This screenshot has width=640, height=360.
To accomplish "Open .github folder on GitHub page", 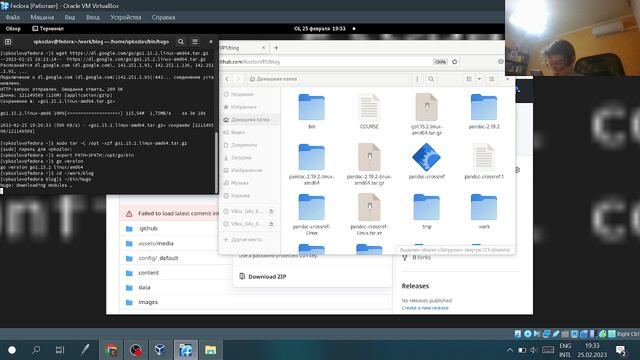I will pos(148,229).
